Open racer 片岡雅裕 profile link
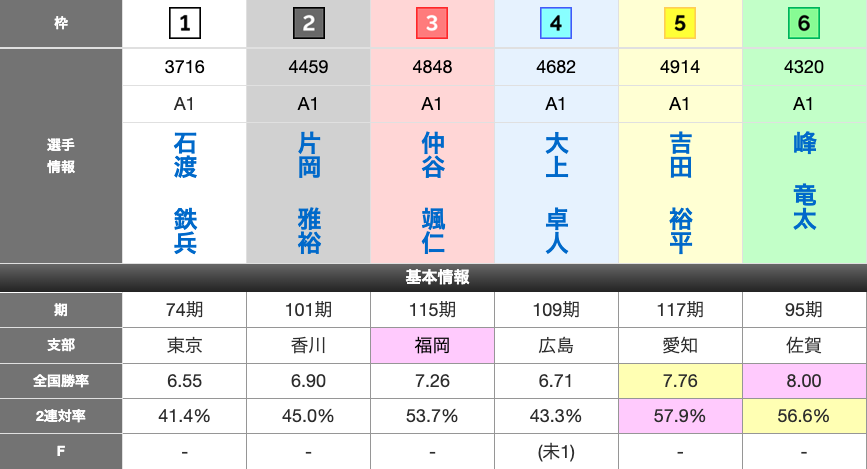The width and height of the screenshot is (867, 469). tap(309, 193)
